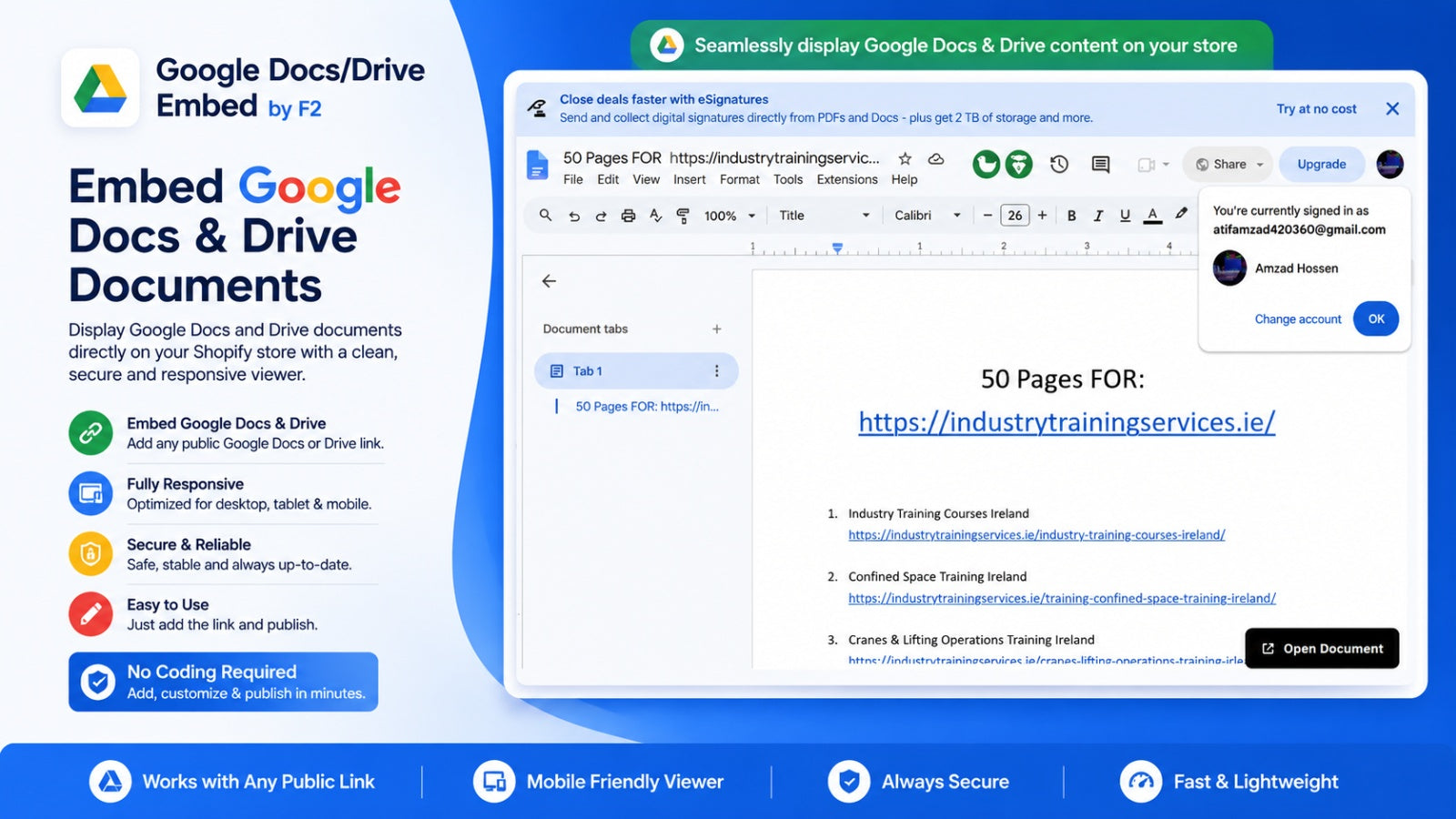This screenshot has width=1456, height=819.
Task: Open the Insert menu
Action: [x=689, y=179]
